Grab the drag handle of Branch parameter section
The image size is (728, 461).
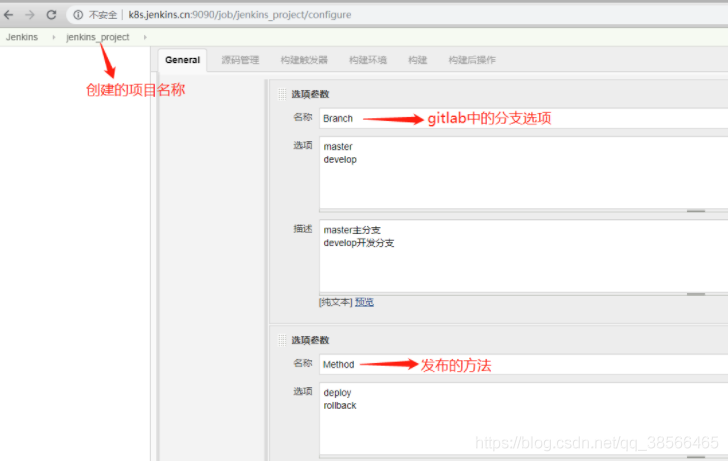[282, 94]
